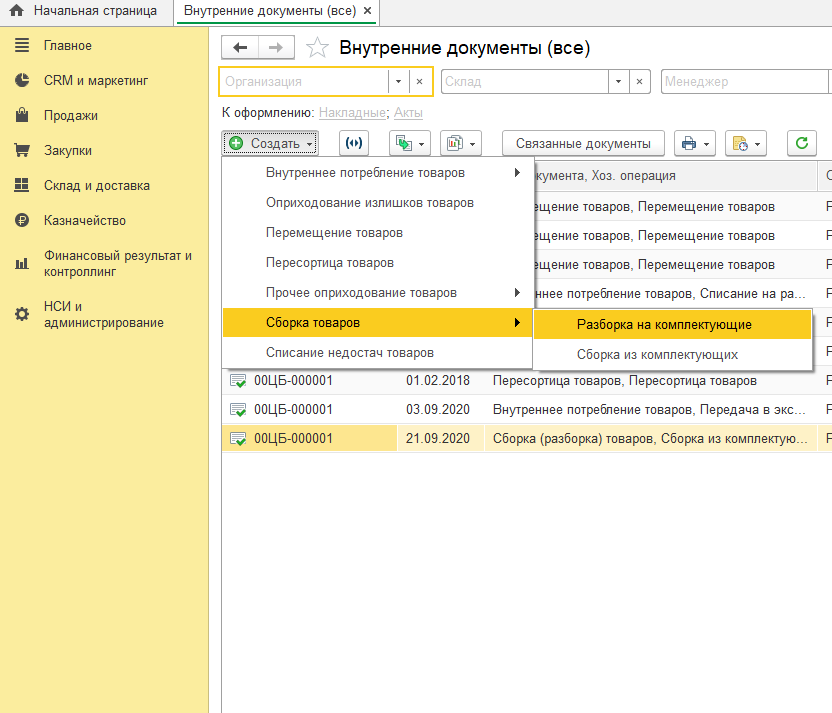Choose Сборка из комплектующих option

pyautogui.click(x=657, y=354)
